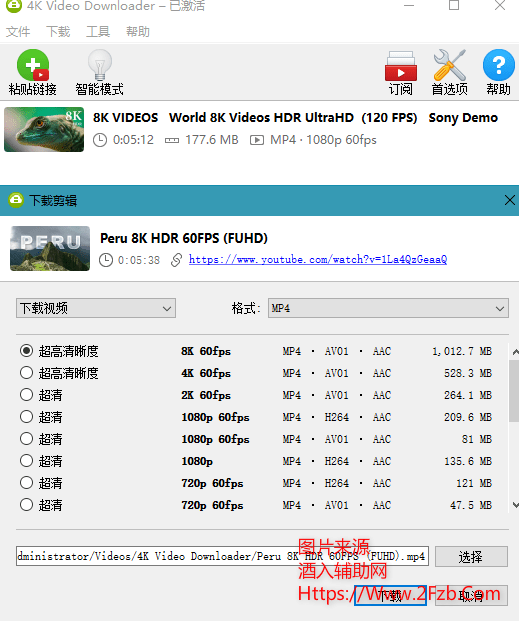Image resolution: width=519 pixels, height=621 pixels.
Task: Click the 取消 cancel button
Action: point(471,595)
